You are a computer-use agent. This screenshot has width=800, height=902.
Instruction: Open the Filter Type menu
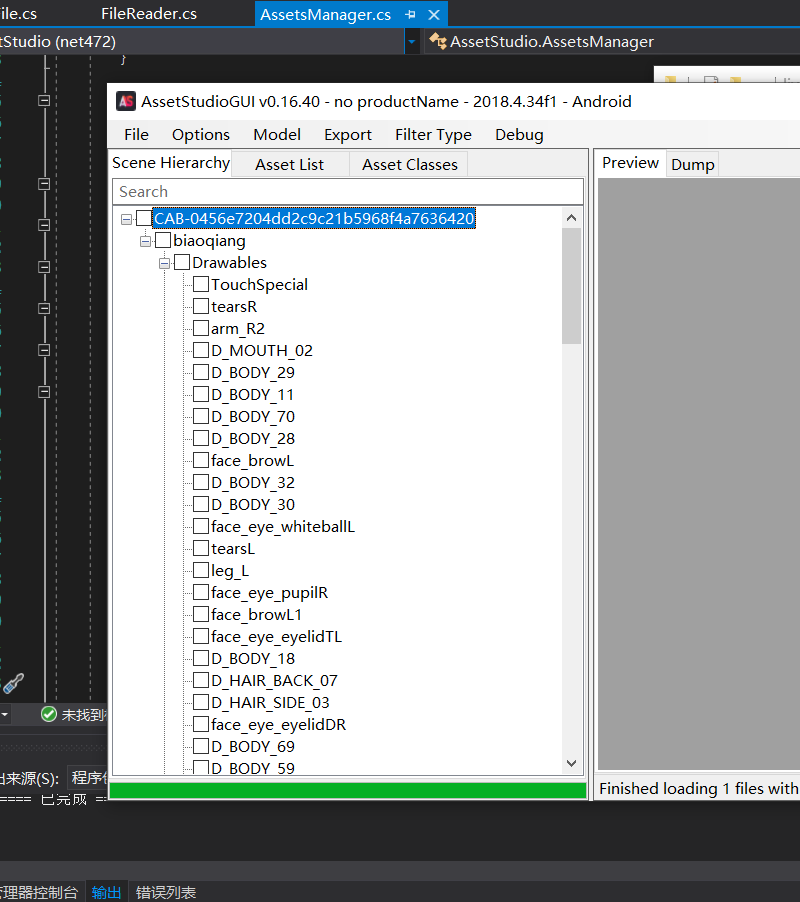(x=433, y=135)
